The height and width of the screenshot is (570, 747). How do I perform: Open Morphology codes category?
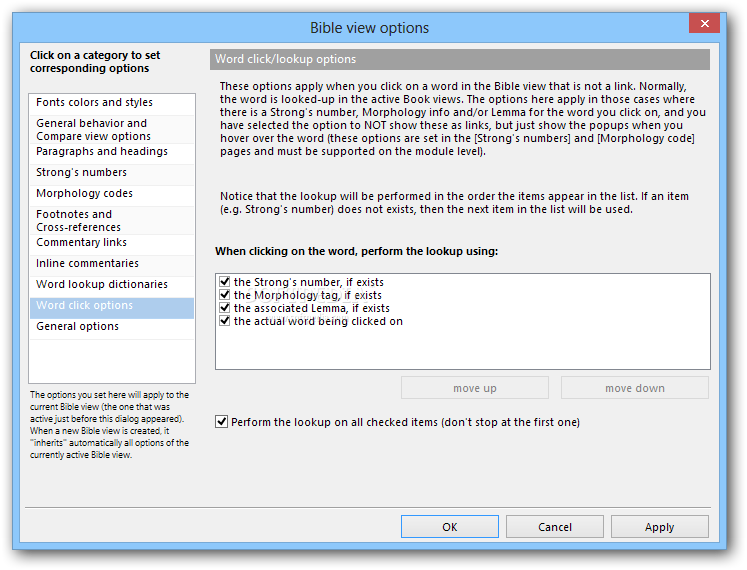point(112,194)
